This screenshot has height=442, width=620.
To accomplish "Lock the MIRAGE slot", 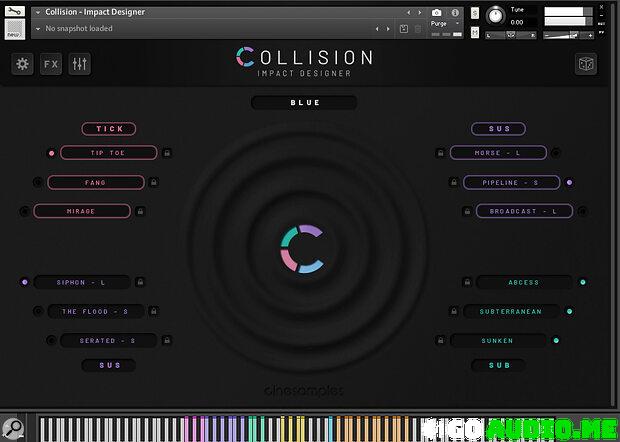I will pos(140,211).
